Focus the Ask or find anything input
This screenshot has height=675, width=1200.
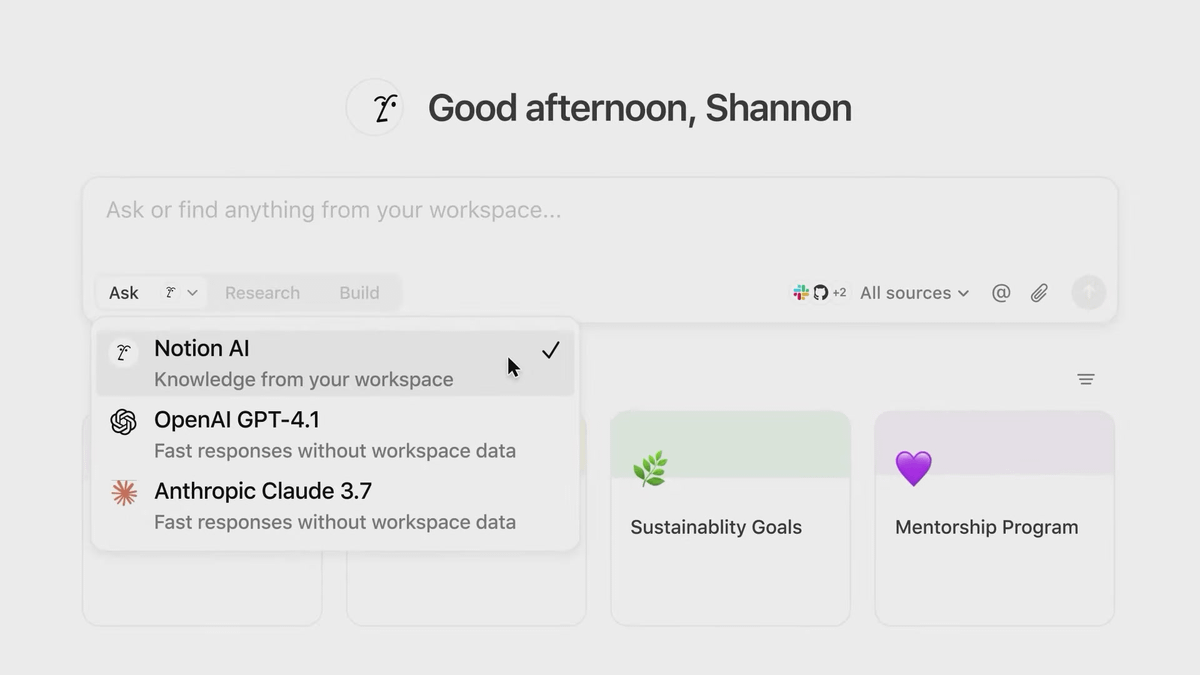click(x=600, y=211)
